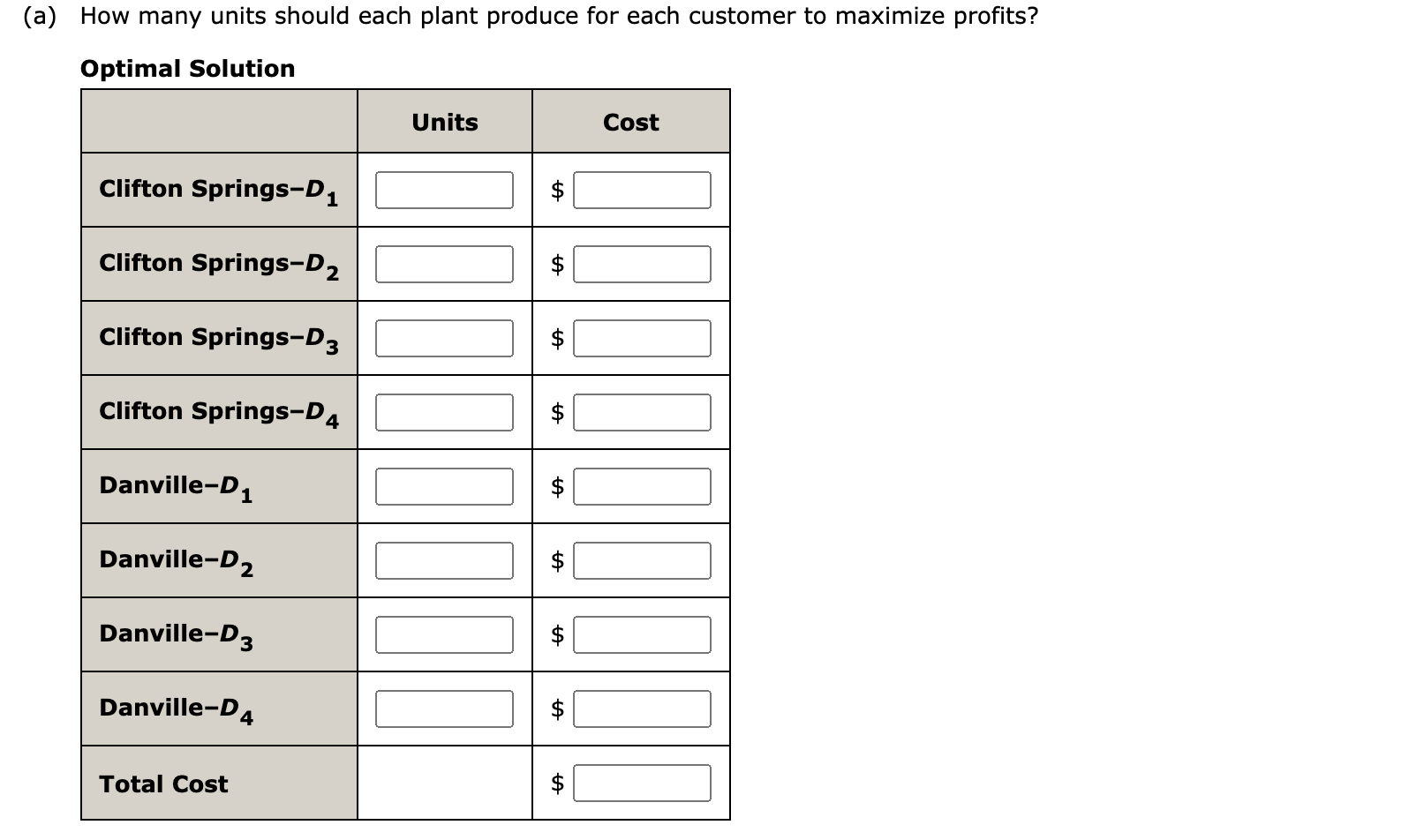Screen dimensions: 1409x840
Task: Click the Units field for Clifton Springs-D3
Action: coord(444,337)
